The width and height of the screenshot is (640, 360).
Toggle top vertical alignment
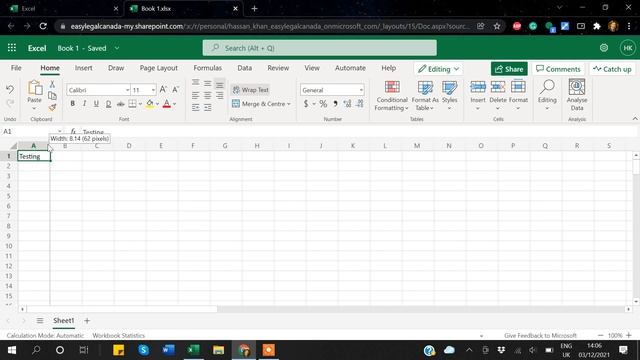196,83
